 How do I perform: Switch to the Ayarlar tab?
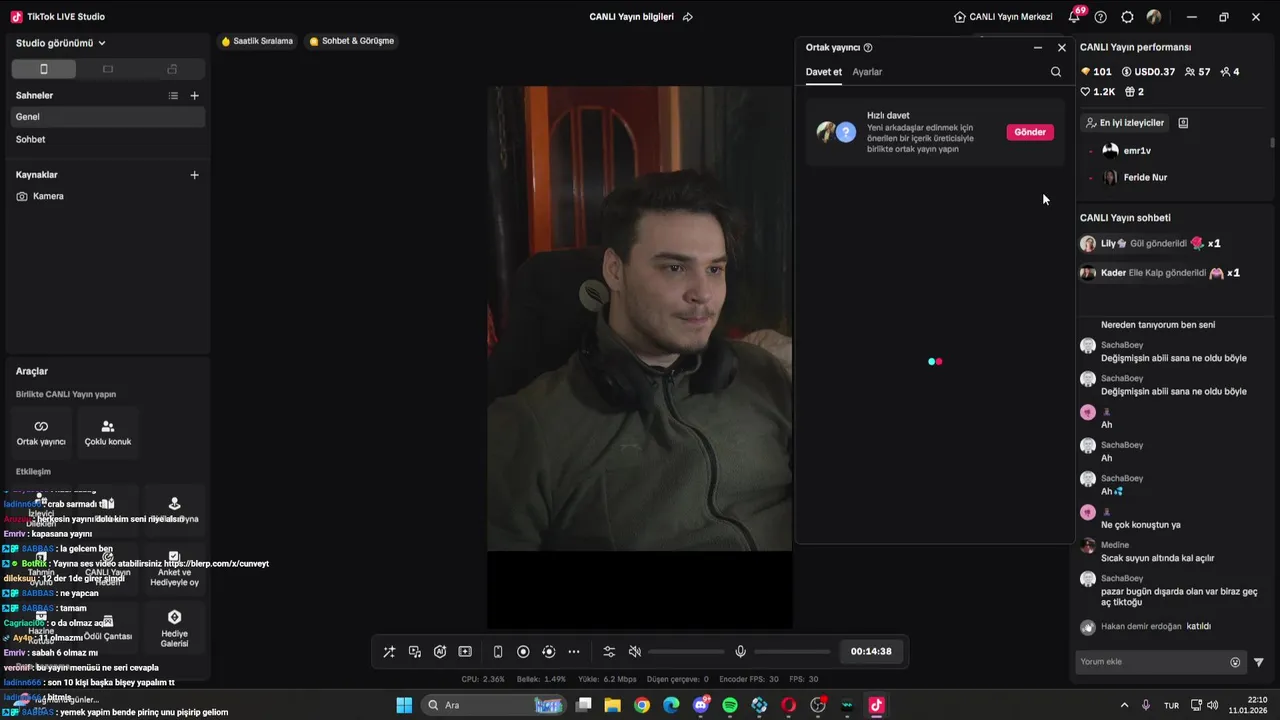coord(867,72)
